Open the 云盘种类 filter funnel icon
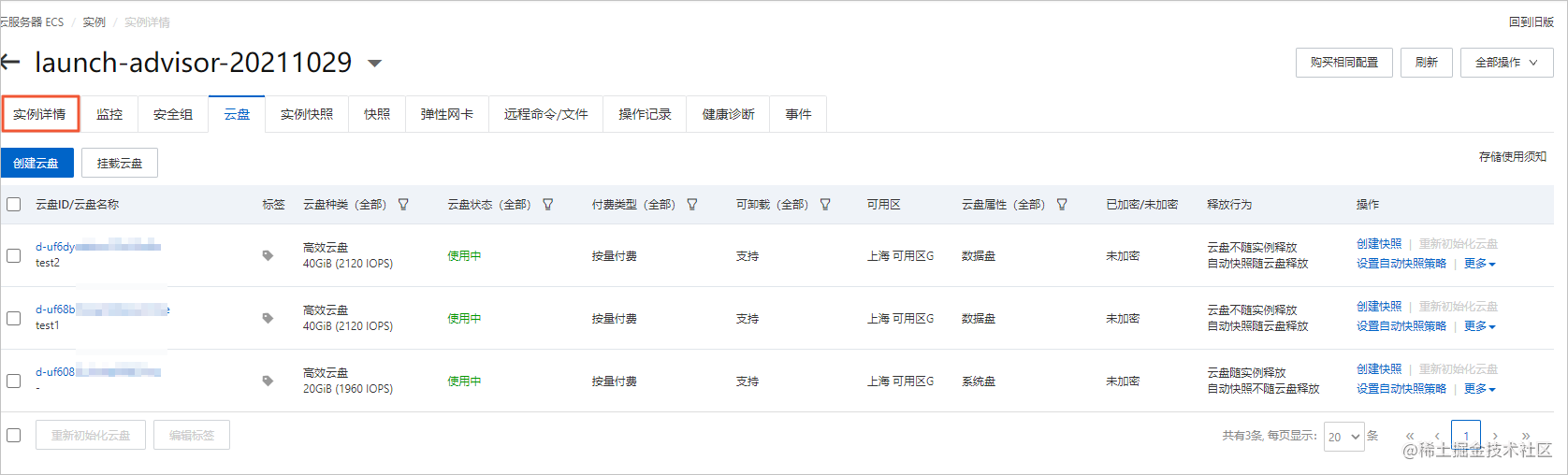This screenshot has height=475, width=1568. 403,204
